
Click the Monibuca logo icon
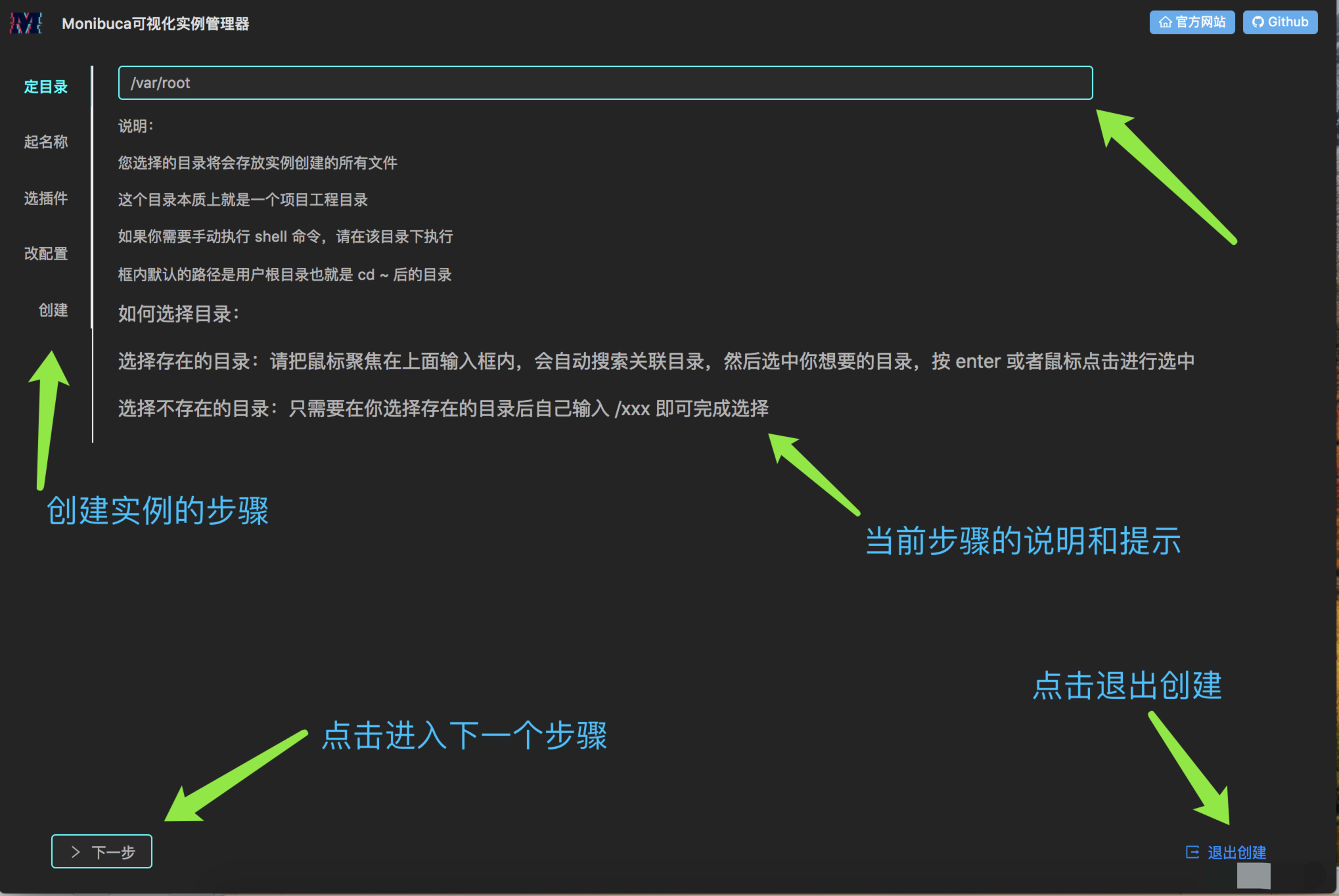click(26, 23)
